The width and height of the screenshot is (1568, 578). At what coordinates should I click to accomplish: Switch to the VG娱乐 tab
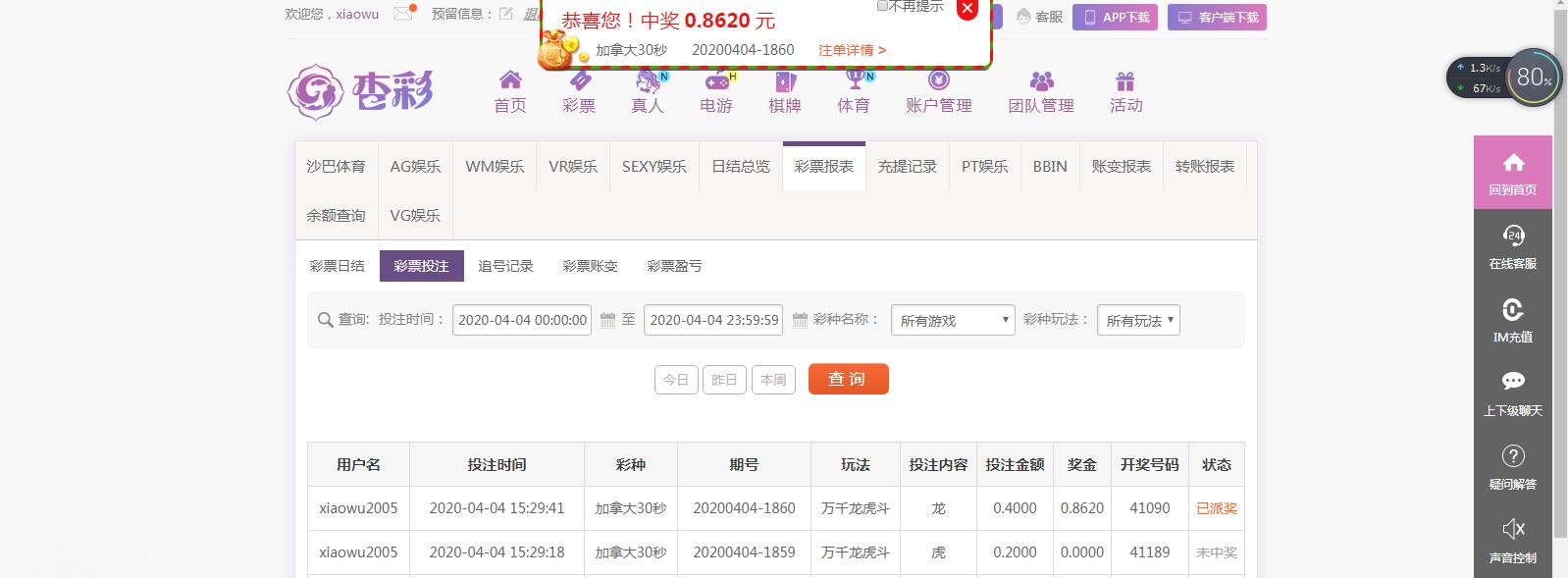coord(415,215)
